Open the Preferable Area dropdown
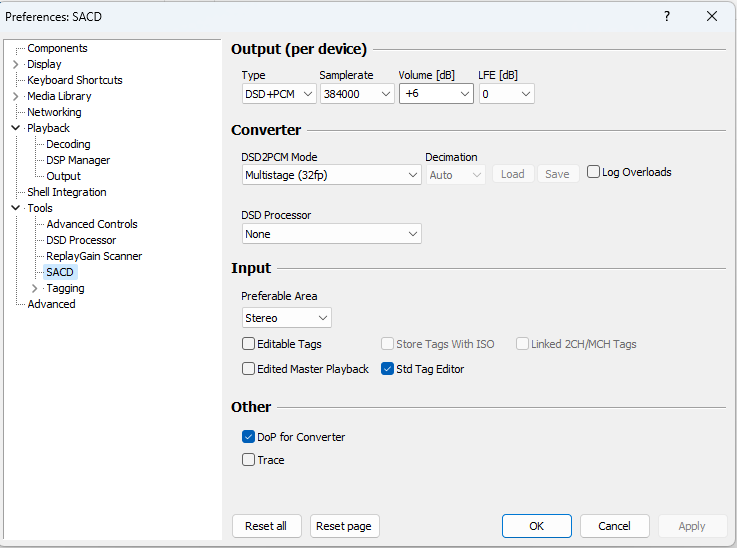 point(287,318)
